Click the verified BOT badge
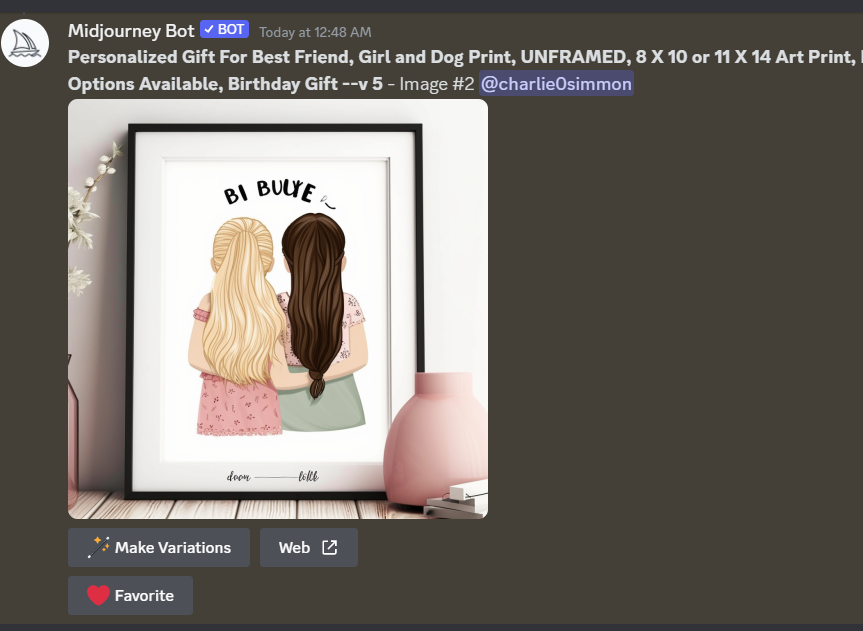This screenshot has height=631, width=863. (225, 30)
